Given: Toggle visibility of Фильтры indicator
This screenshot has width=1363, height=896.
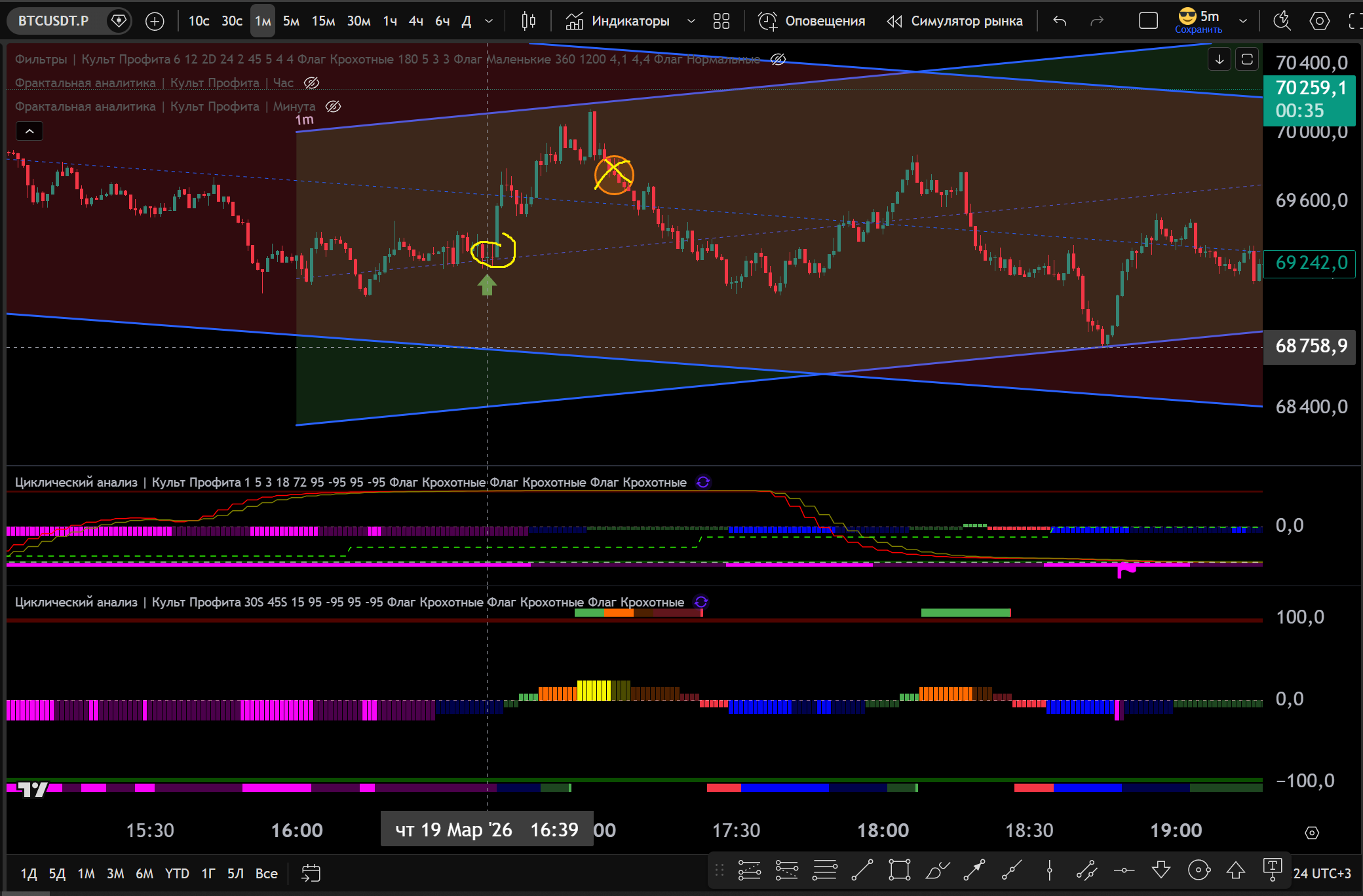Looking at the screenshot, I should point(778,59).
